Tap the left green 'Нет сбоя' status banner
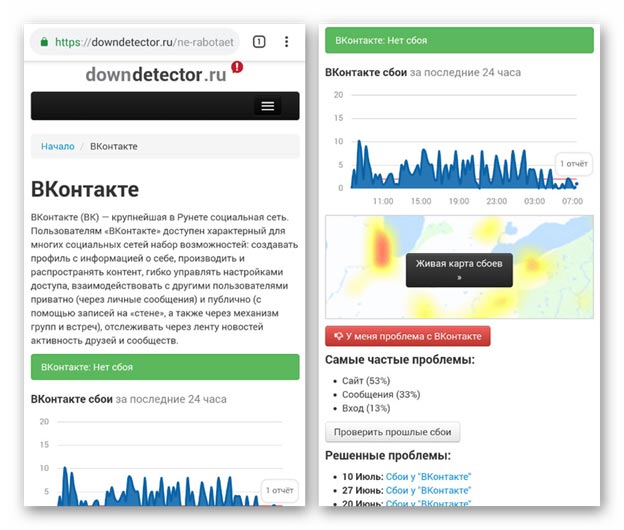Screen dimensions: 624x530 coord(165,367)
